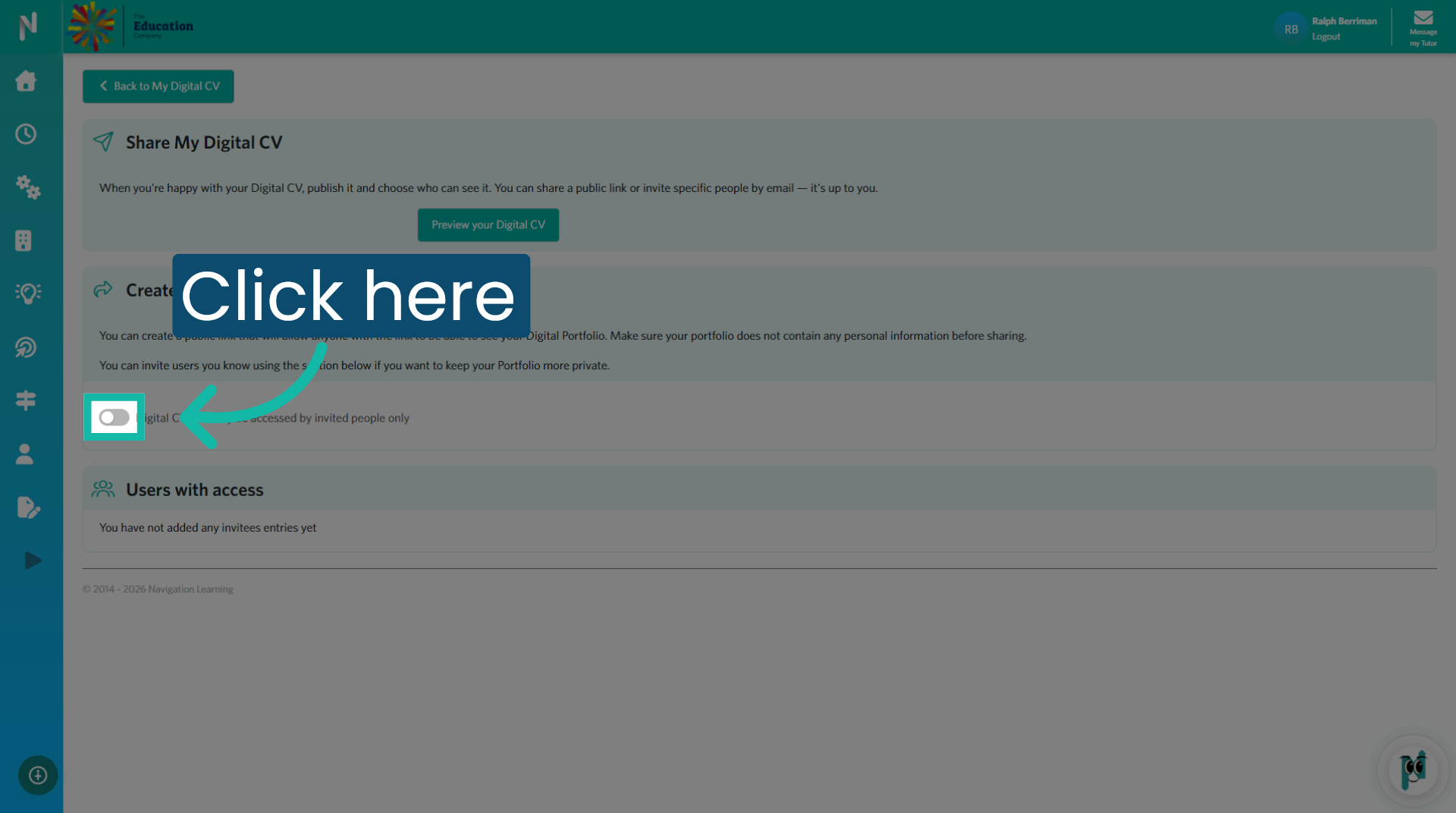Click Preview your Digital CV button
The image size is (1456, 813).
point(488,225)
